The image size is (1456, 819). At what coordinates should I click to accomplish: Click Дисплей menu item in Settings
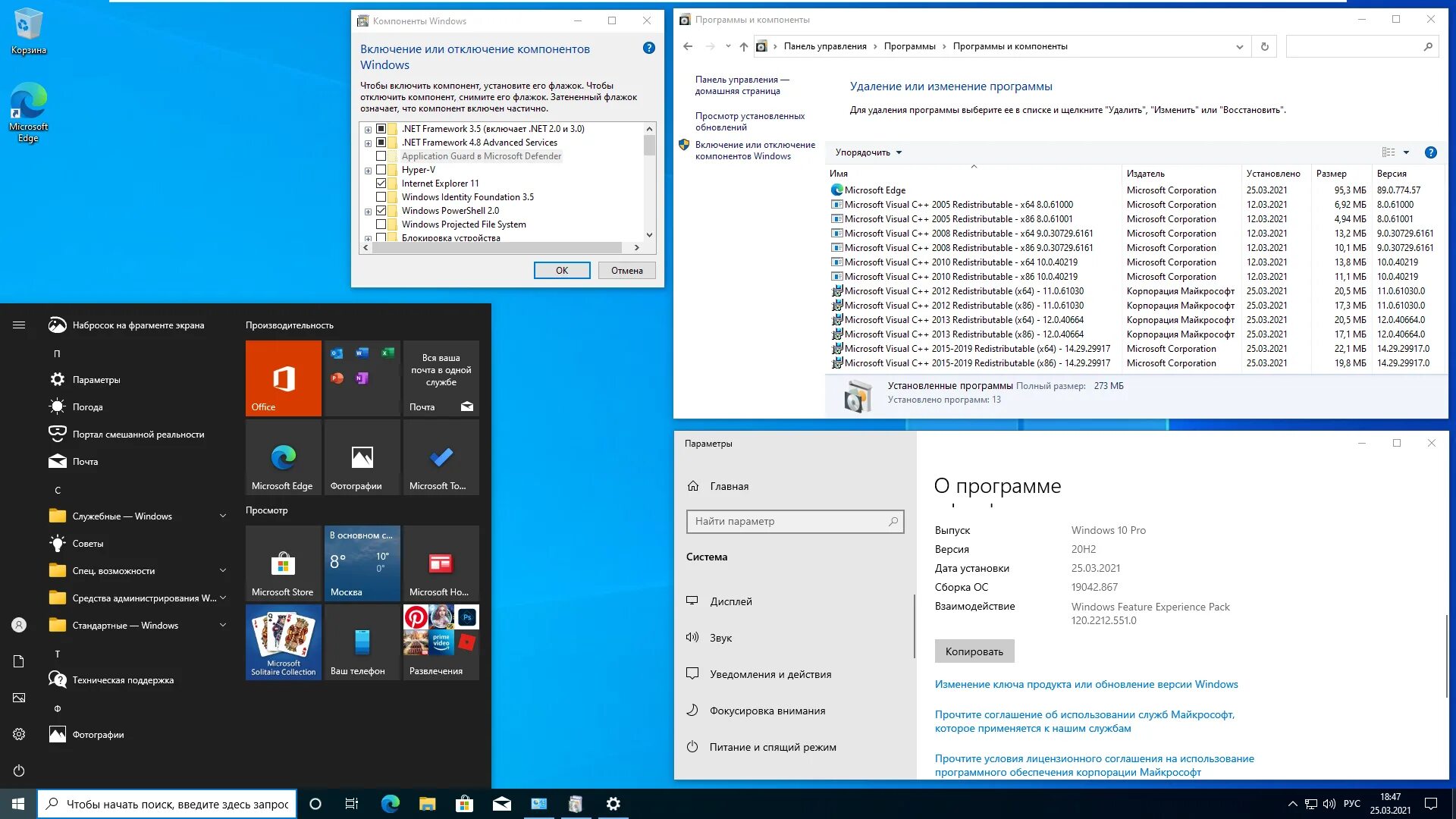tap(732, 601)
